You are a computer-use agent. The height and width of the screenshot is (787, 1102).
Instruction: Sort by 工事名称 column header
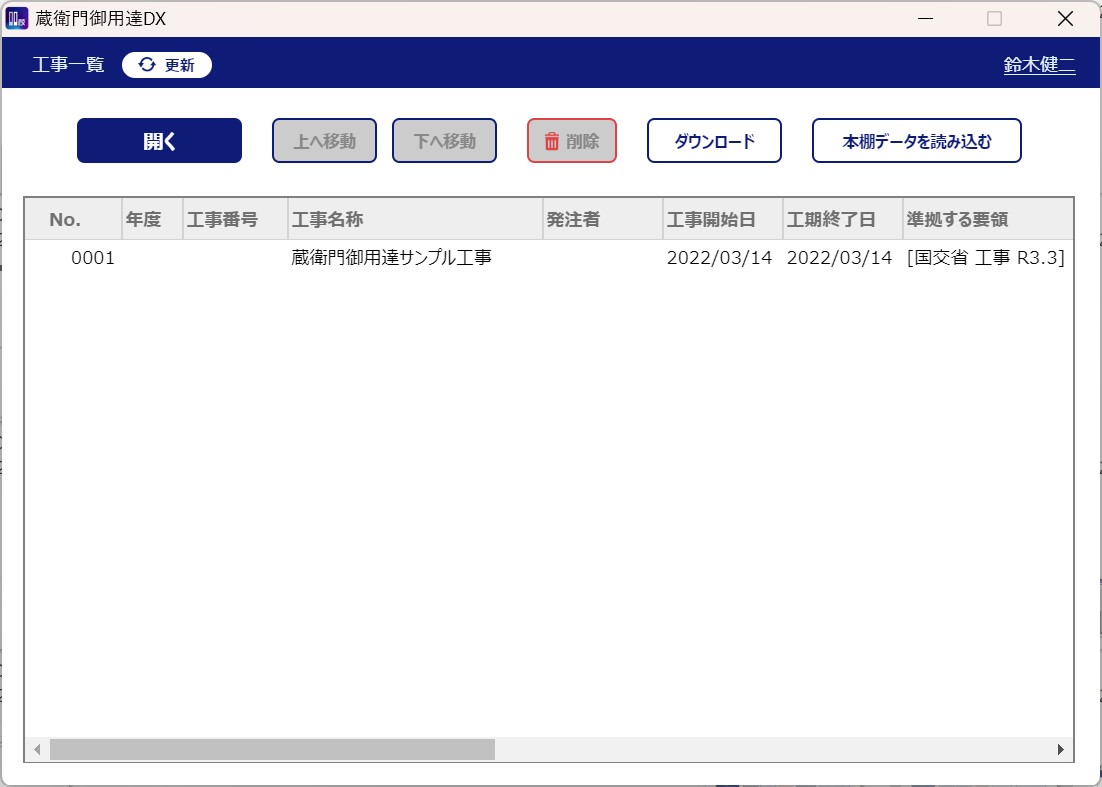pyautogui.click(x=326, y=220)
